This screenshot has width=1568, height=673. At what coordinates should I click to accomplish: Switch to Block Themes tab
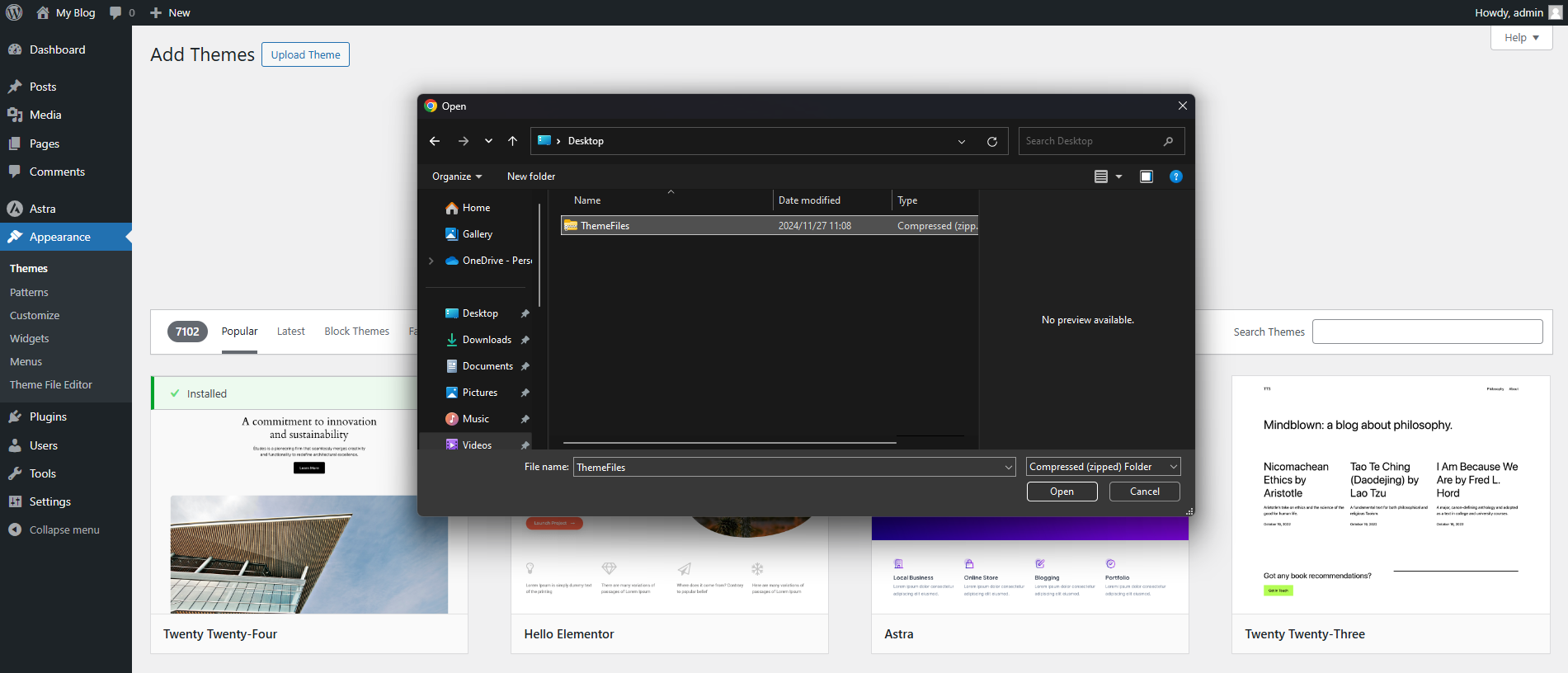(356, 331)
